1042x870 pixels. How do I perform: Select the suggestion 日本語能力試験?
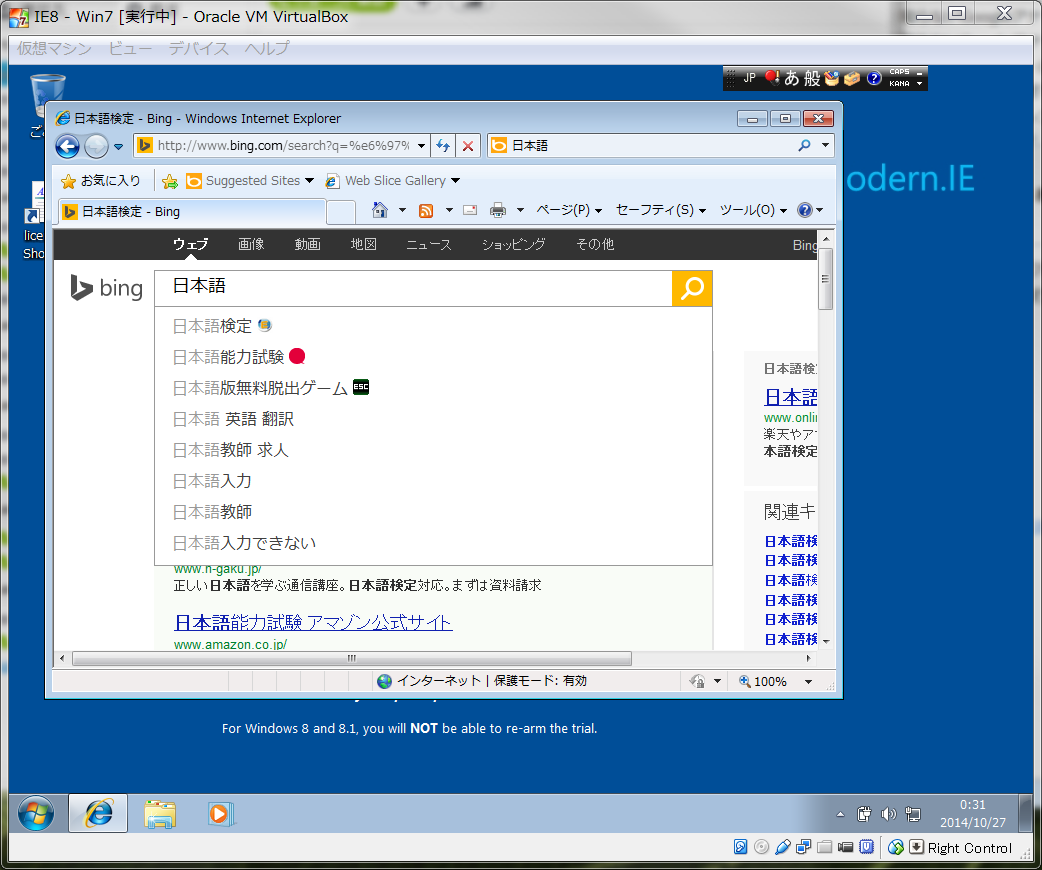433,357
